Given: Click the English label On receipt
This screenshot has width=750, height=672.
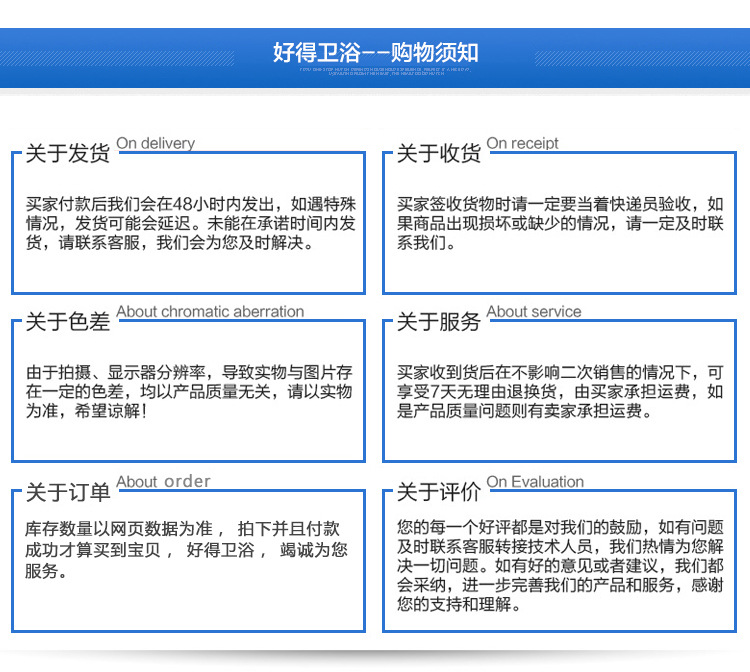Looking at the screenshot, I should [522, 143].
